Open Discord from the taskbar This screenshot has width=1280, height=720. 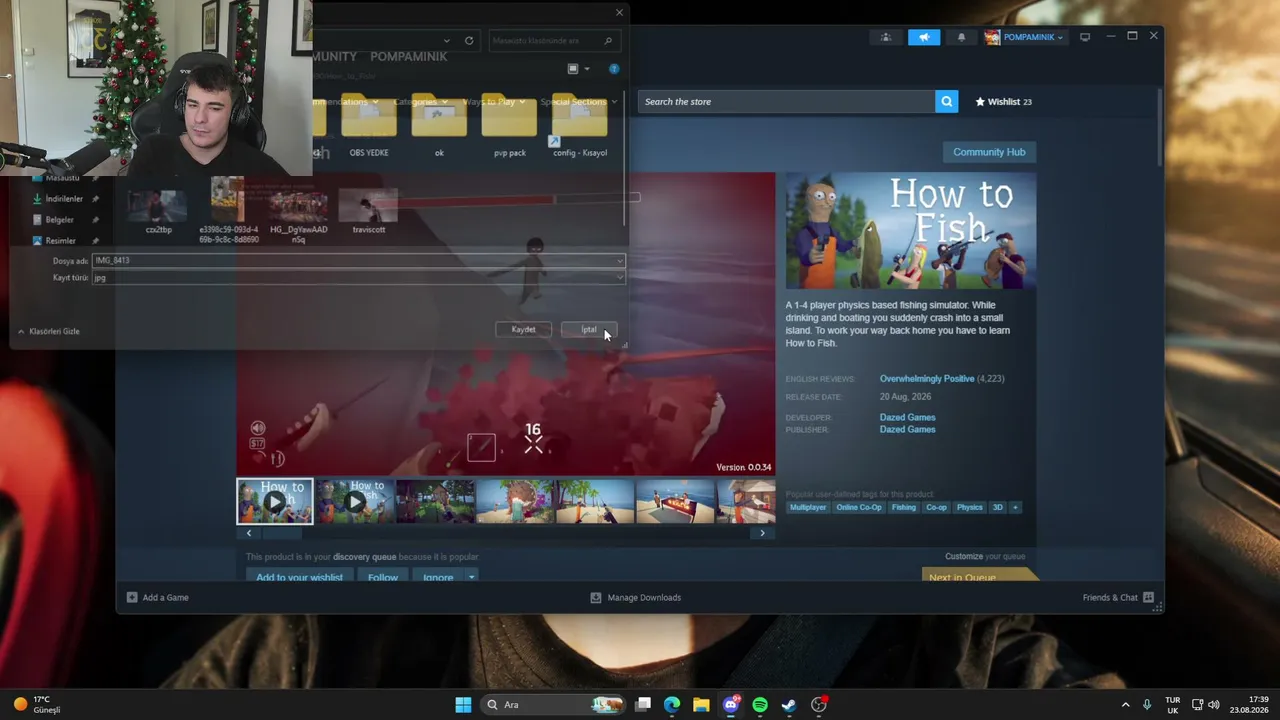click(x=731, y=705)
